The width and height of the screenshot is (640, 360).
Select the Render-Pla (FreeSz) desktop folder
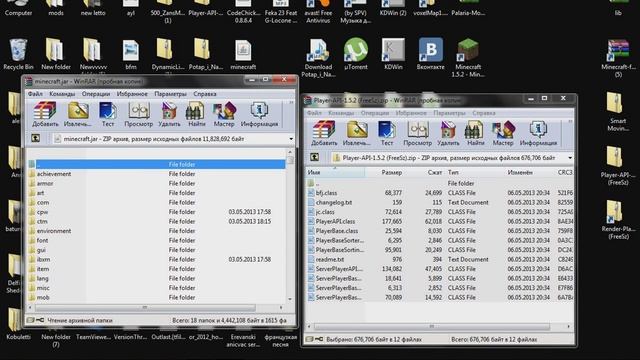pos(618,220)
